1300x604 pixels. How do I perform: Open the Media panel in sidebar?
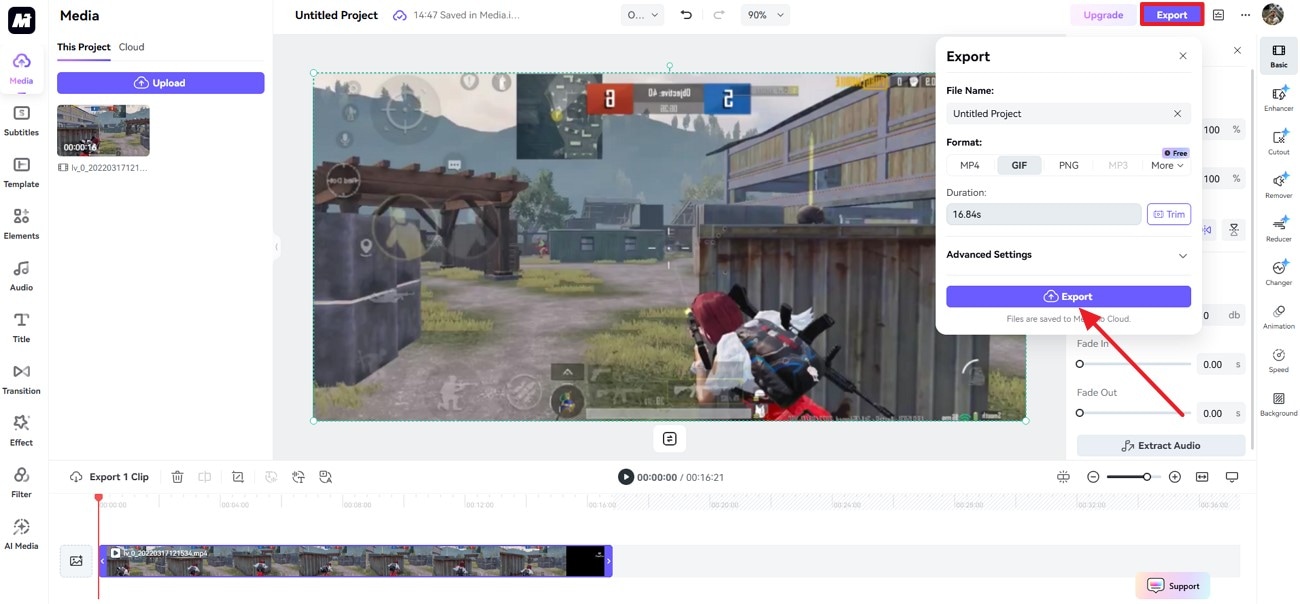coord(21,69)
